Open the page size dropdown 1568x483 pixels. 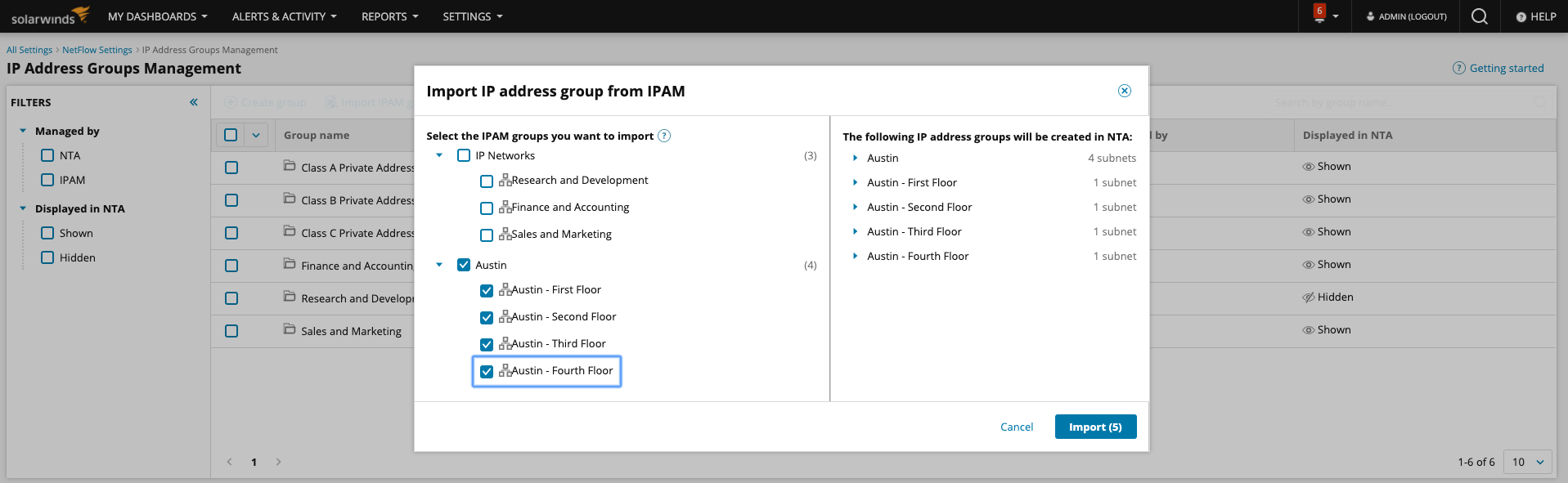click(x=1529, y=462)
